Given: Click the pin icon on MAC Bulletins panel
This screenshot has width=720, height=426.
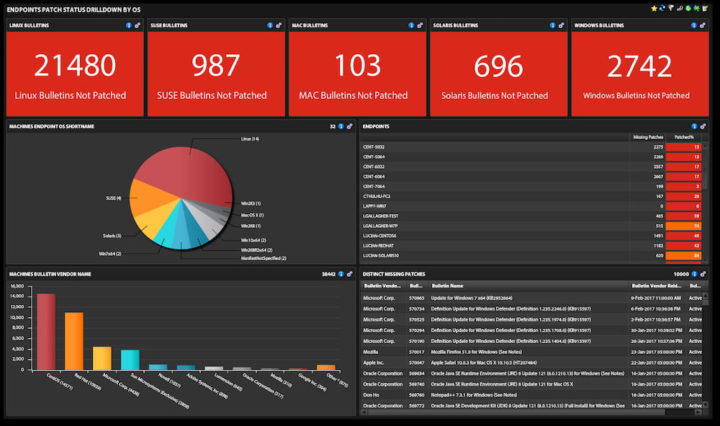Looking at the screenshot, I should 420,25.
